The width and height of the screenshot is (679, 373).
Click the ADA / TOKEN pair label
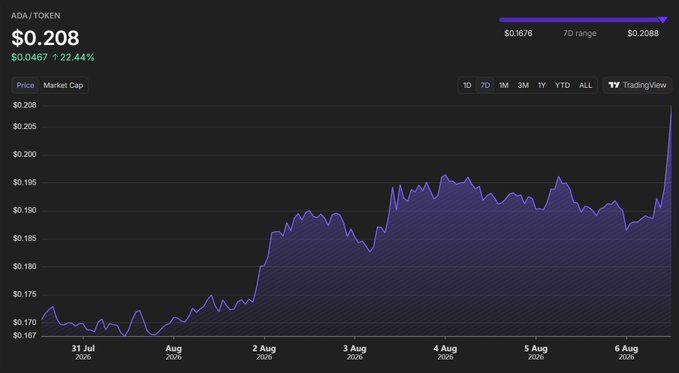click(36, 16)
